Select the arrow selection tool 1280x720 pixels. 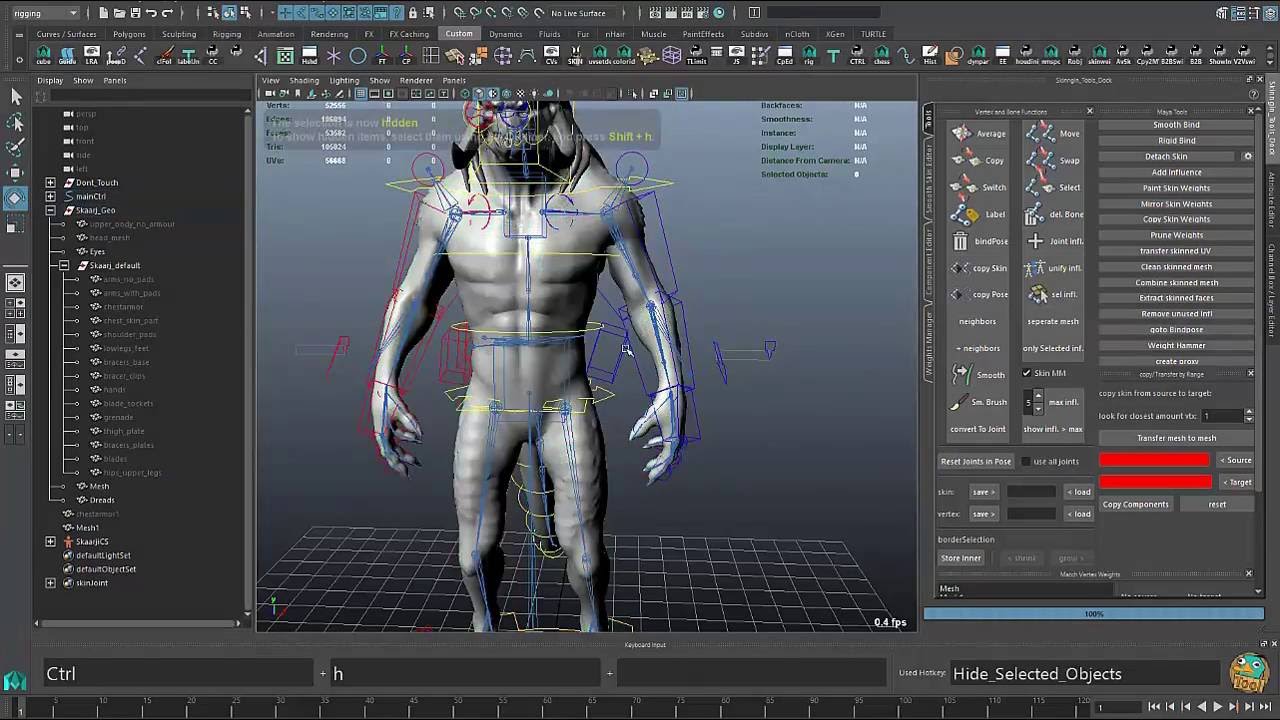pyautogui.click(x=15, y=96)
